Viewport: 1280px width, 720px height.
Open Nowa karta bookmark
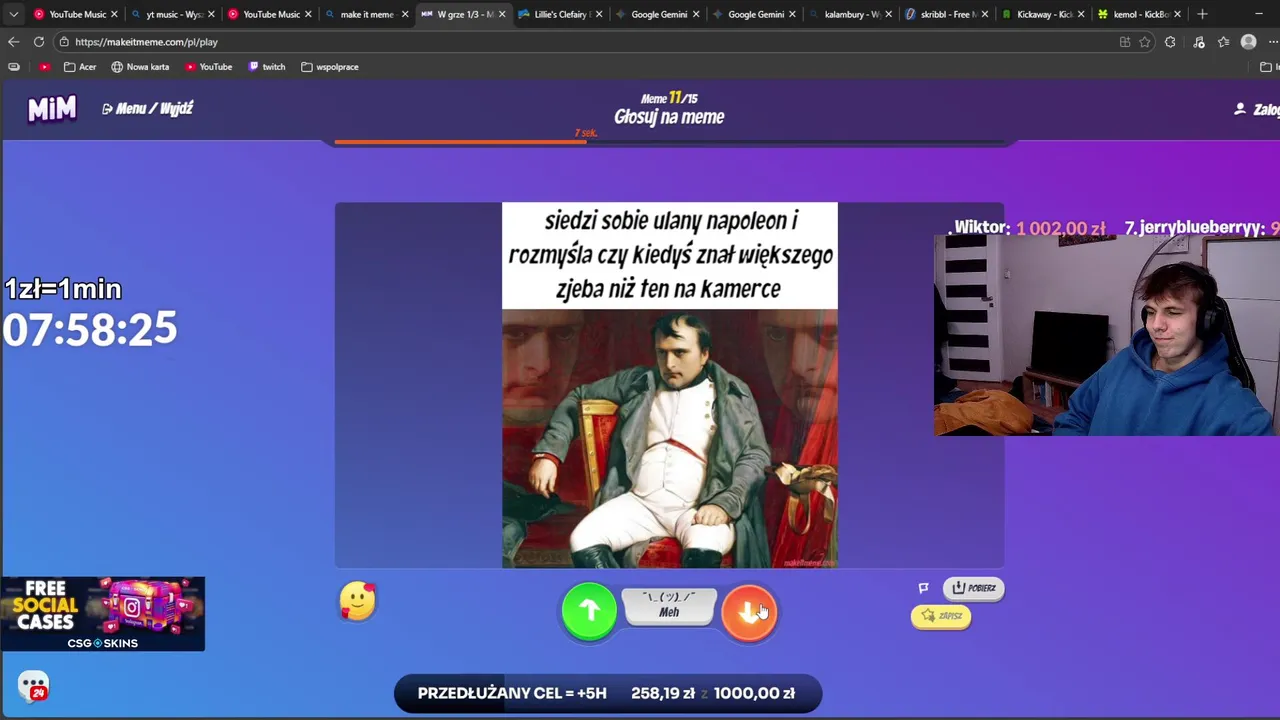pos(140,67)
